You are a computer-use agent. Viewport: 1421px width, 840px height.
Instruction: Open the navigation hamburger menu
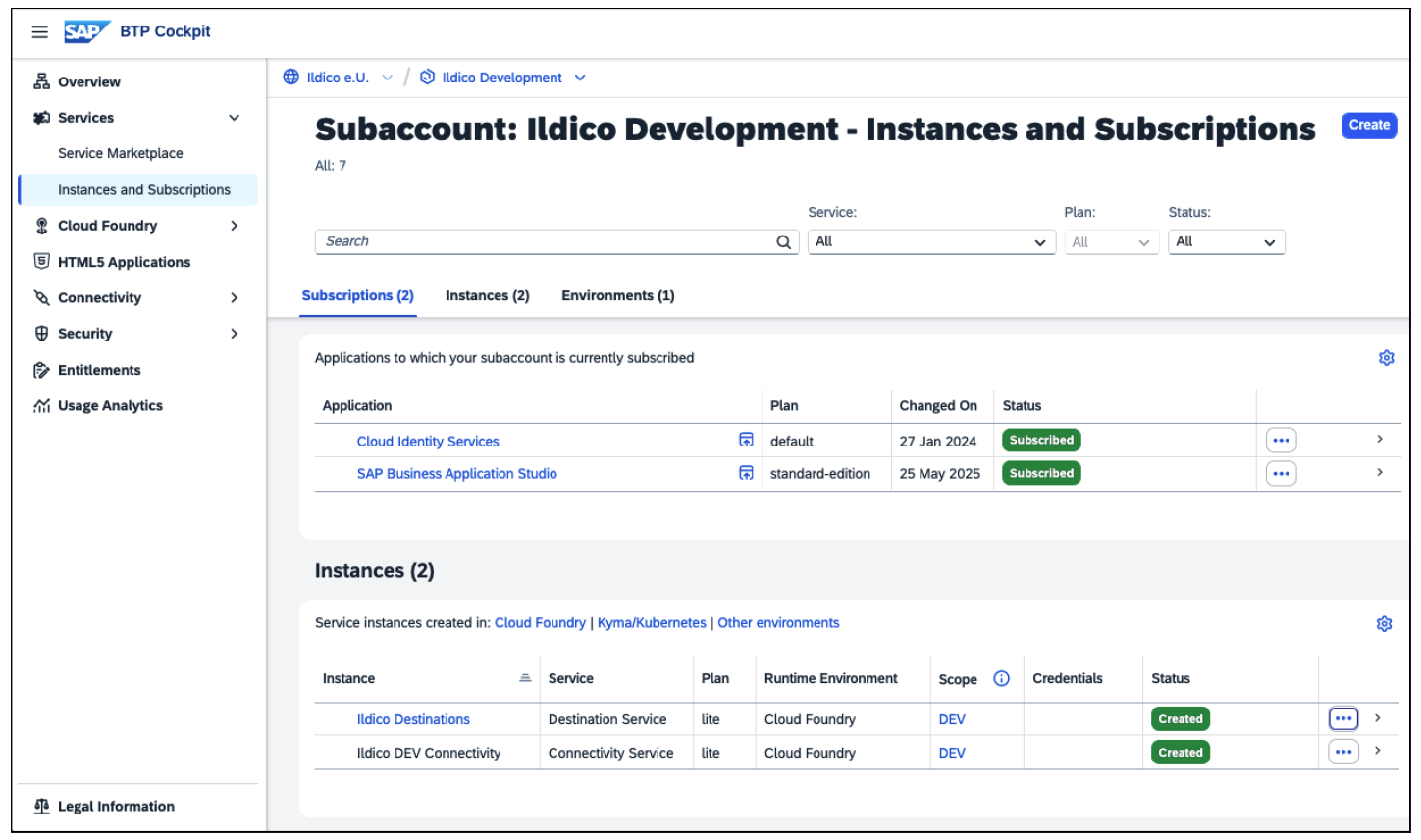[x=40, y=30]
